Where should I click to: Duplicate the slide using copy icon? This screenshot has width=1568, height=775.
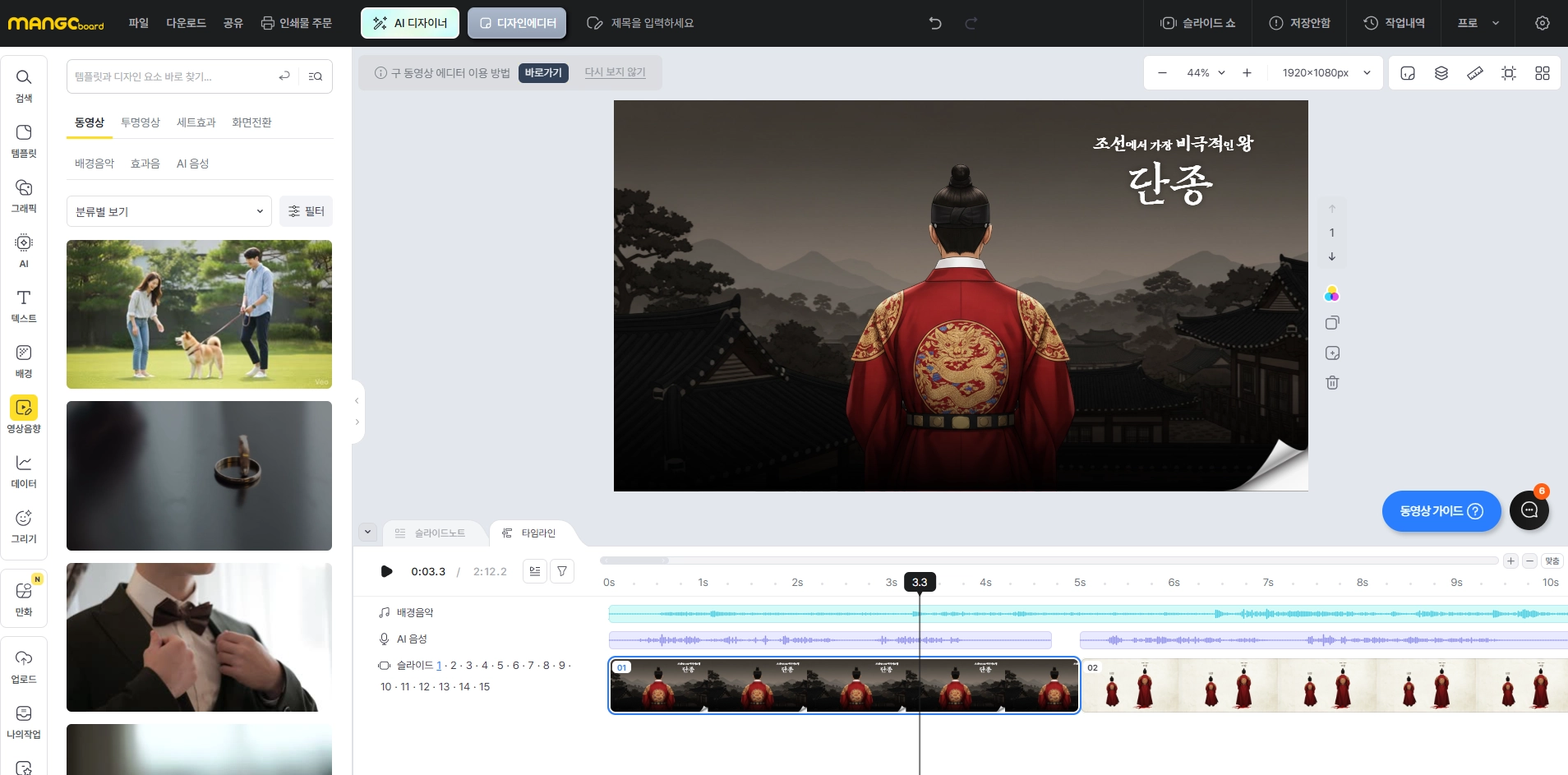[1332, 323]
